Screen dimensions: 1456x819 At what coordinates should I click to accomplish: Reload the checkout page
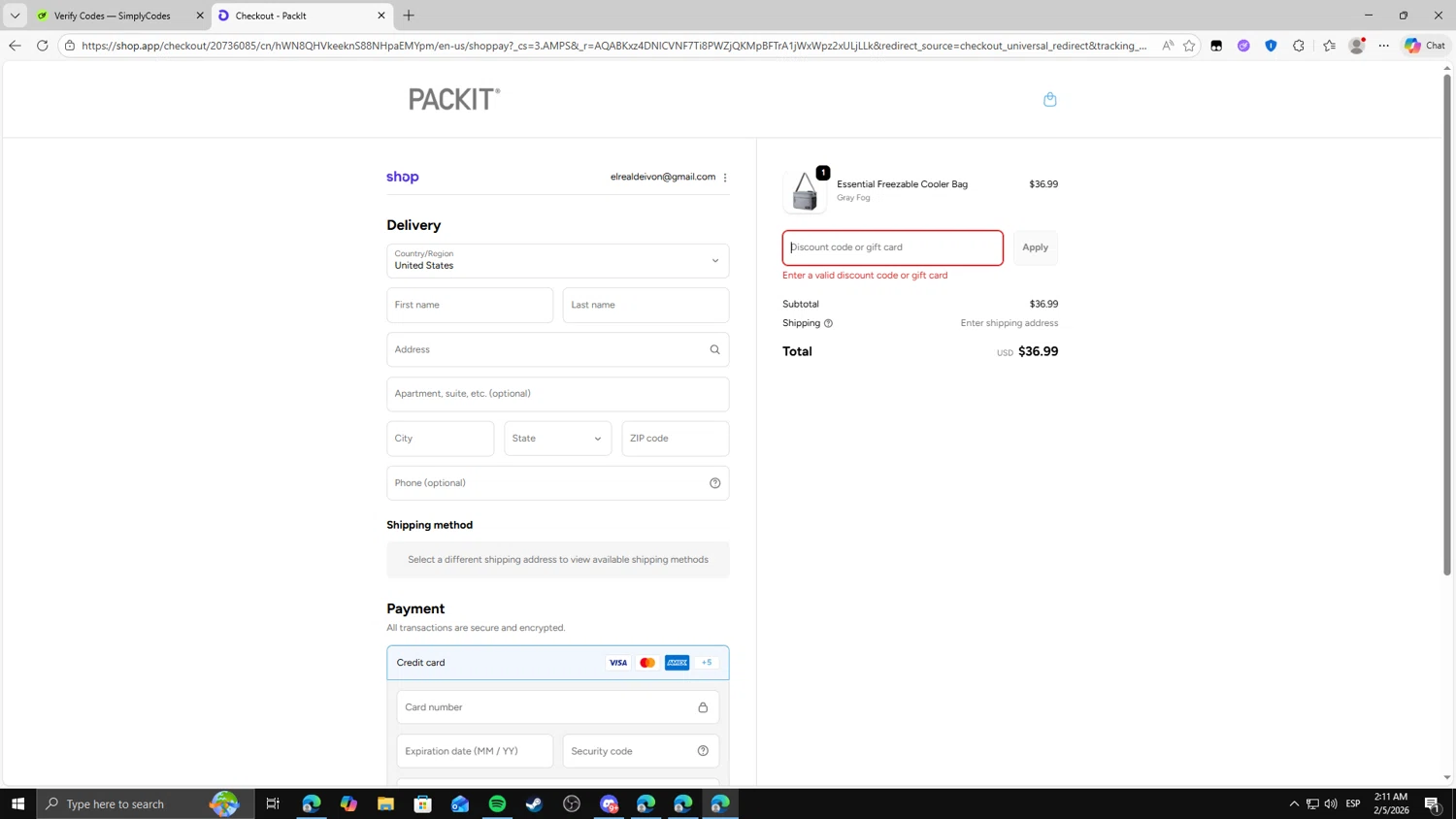[42, 46]
